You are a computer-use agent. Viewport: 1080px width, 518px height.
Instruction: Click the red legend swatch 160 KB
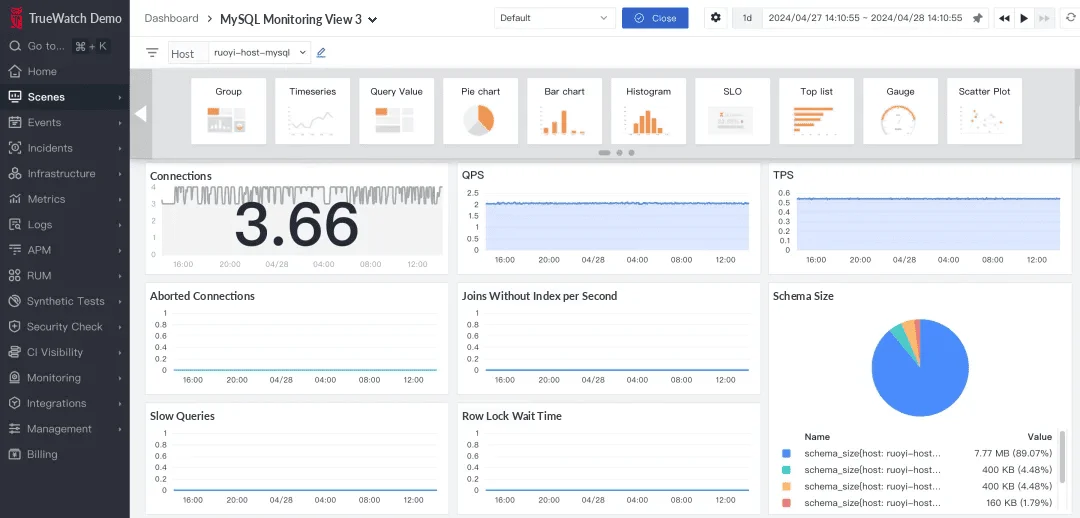coord(787,503)
